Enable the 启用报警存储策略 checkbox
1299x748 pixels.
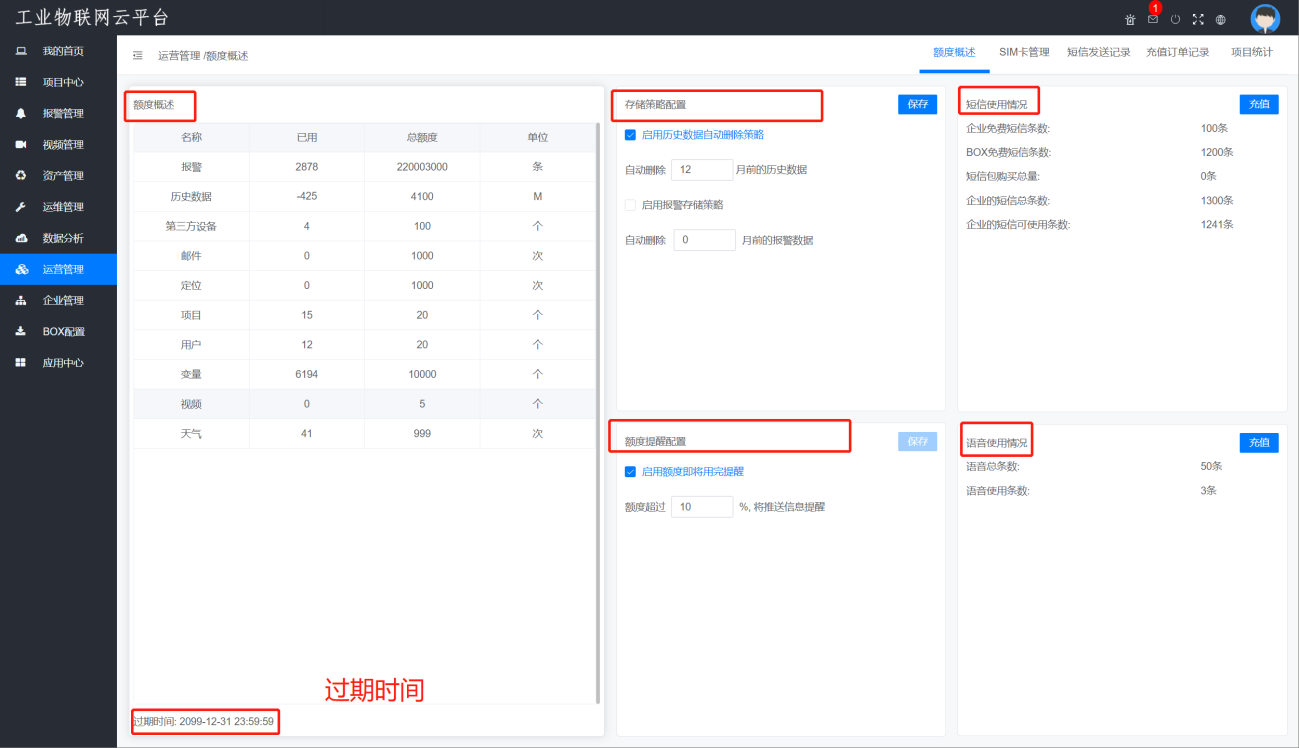pyautogui.click(x=630, y=205)
